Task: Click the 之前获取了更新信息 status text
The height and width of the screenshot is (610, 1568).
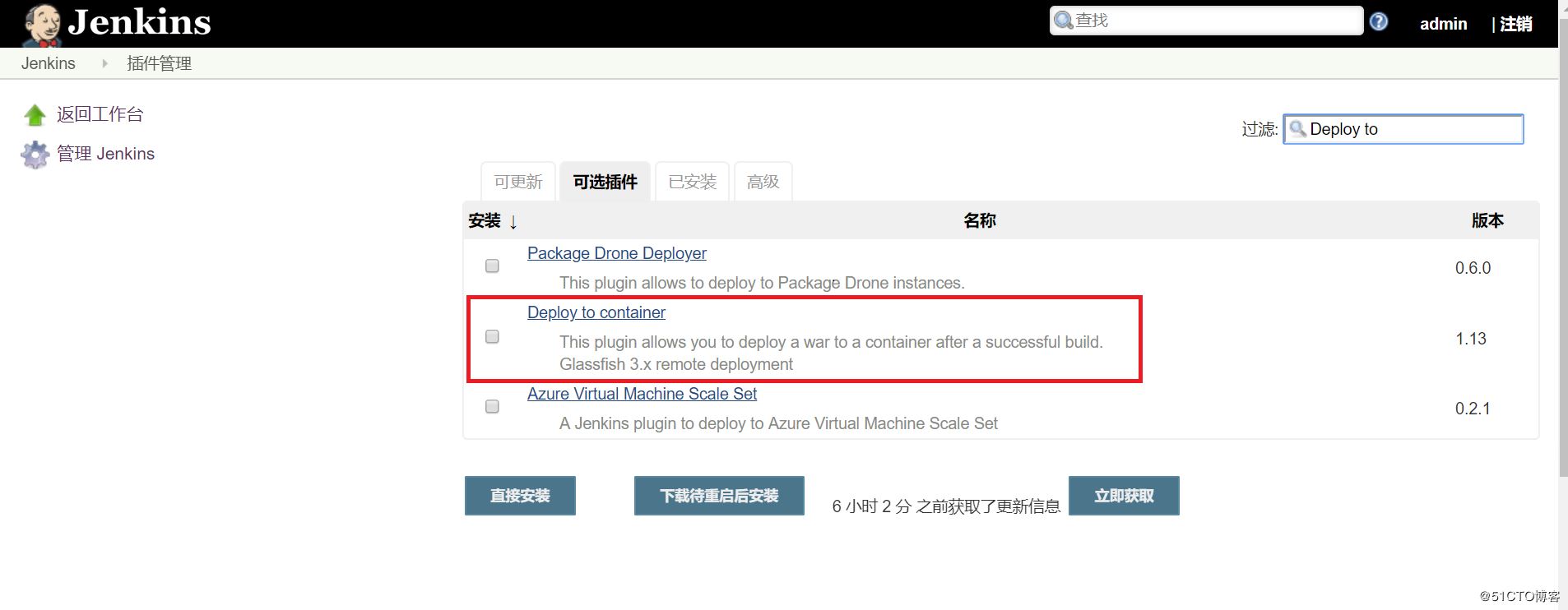Action: pyautogui.click(x=946, y=506)
